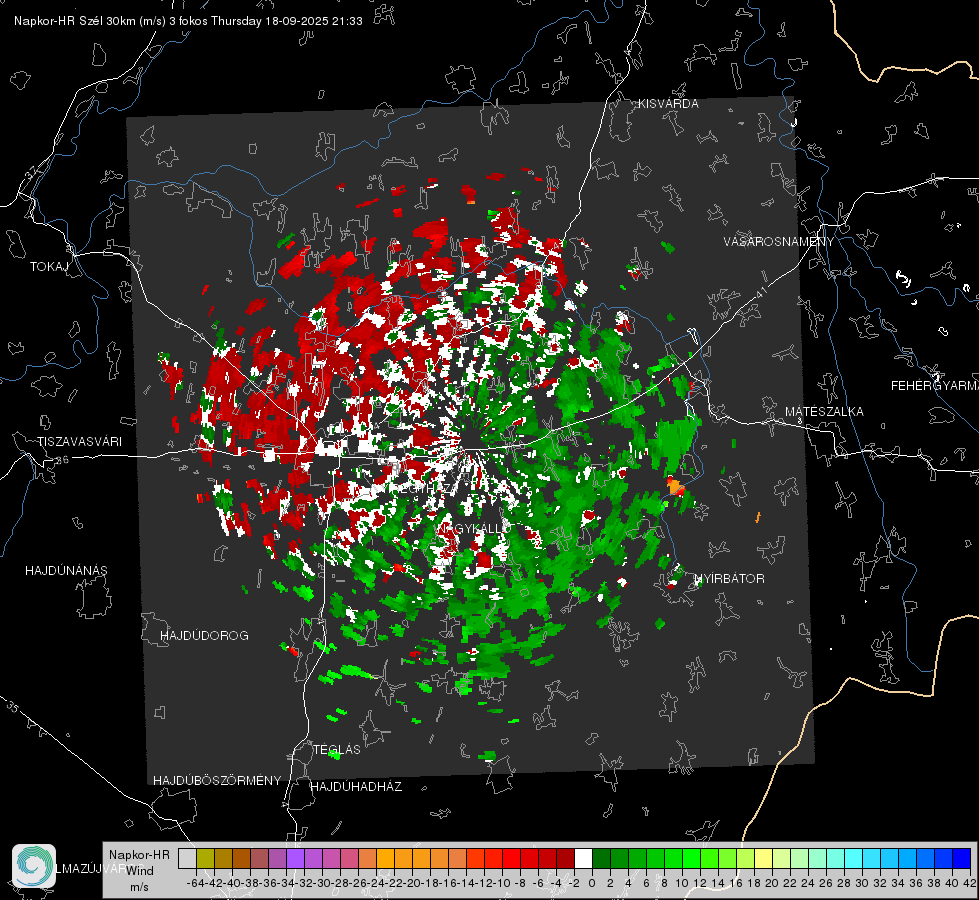Click the HAJDÚNÁNÁS city label
Viewport: 979px width, 900px height.
tap(66, 571)
